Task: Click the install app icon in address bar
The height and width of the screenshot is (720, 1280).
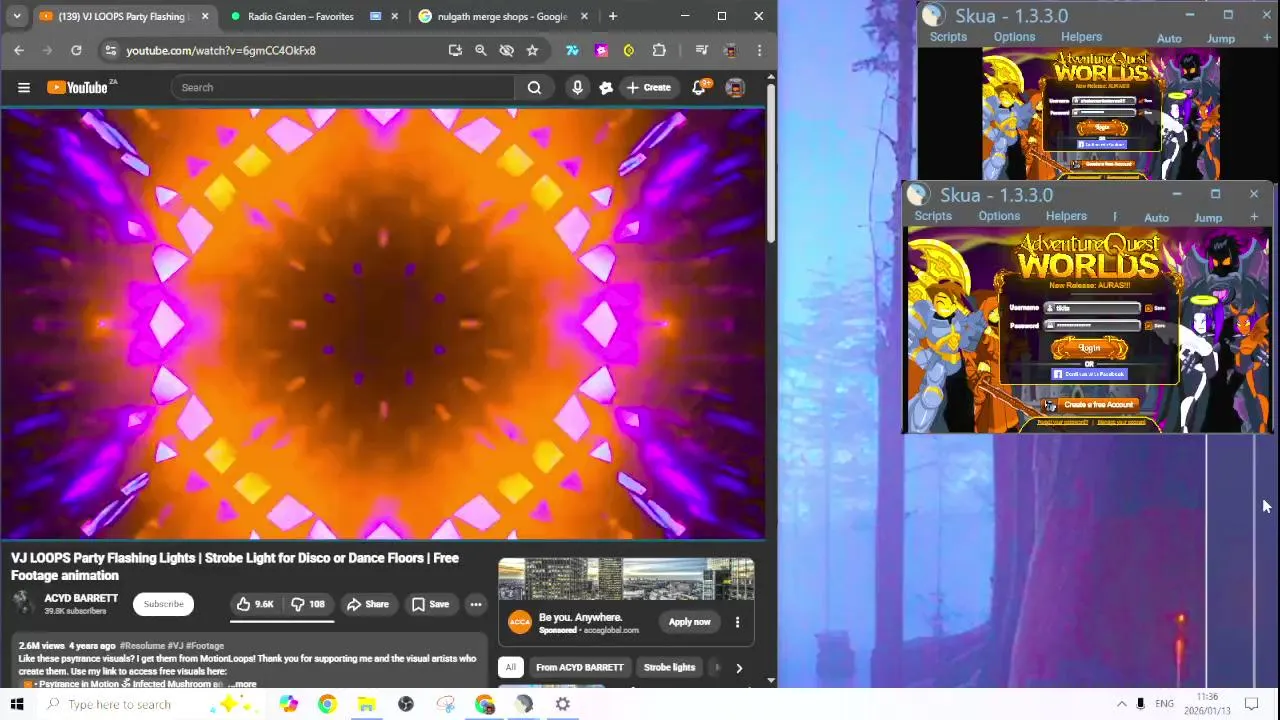Action: coord(455,50)
